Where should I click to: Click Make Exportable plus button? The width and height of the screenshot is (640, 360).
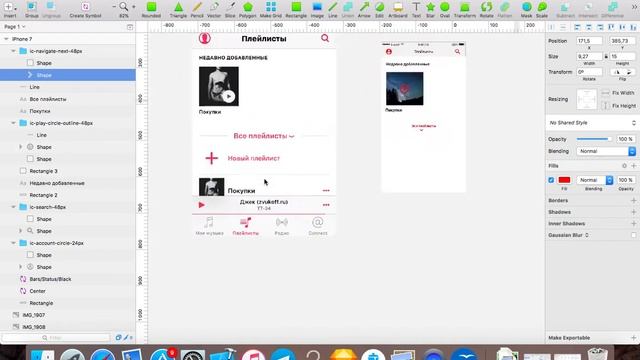click(x=633, y=338)
